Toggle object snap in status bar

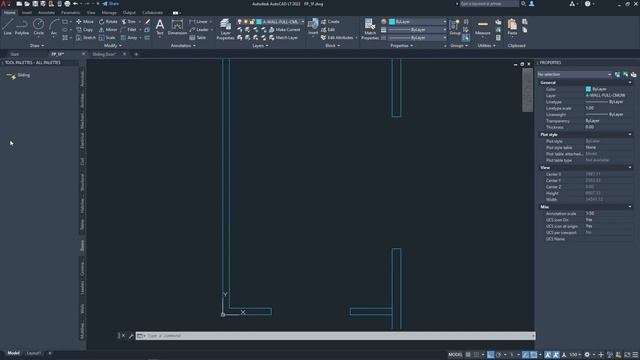(533, 355)
